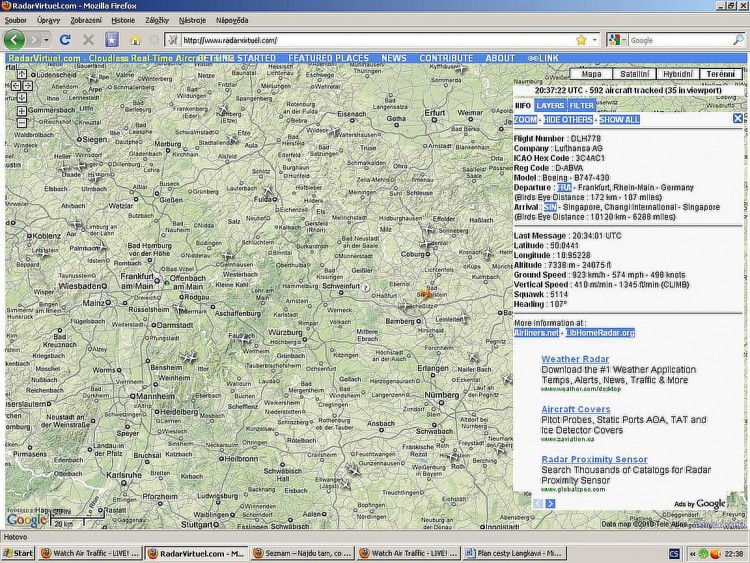The image size is (750, 563).
Task: Click the SIN arrival airport code
Action: 550,207
